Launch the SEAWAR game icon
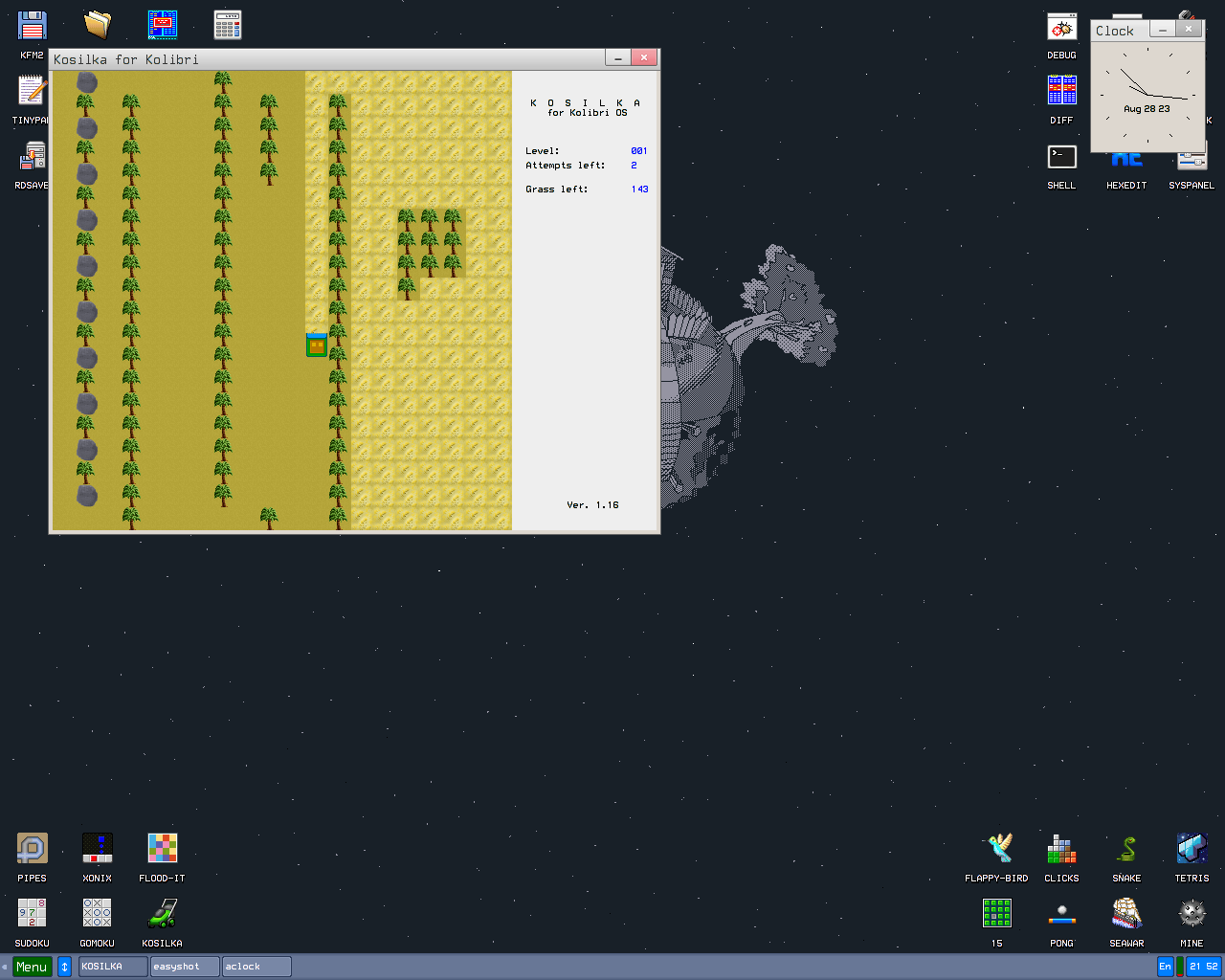 tap(1126, 914)
